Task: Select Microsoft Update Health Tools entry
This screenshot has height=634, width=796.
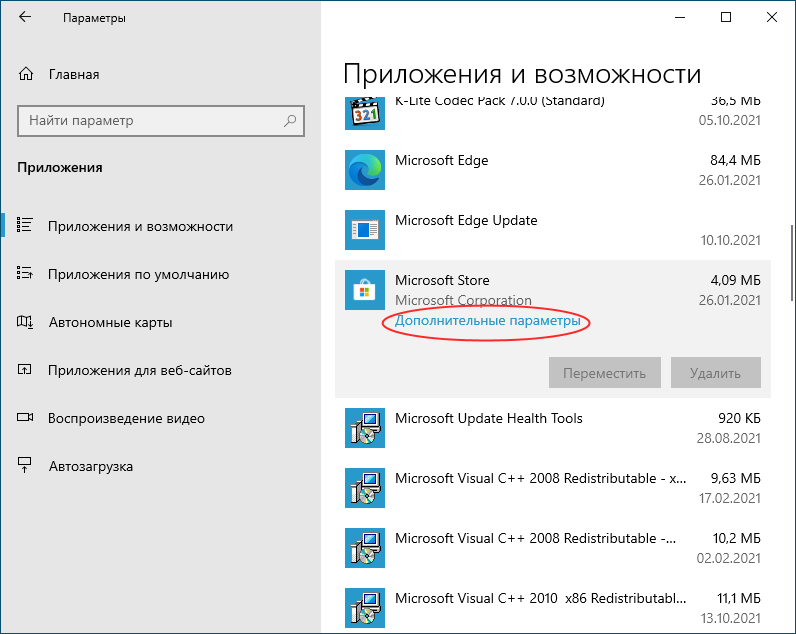Action: (488, 418)
